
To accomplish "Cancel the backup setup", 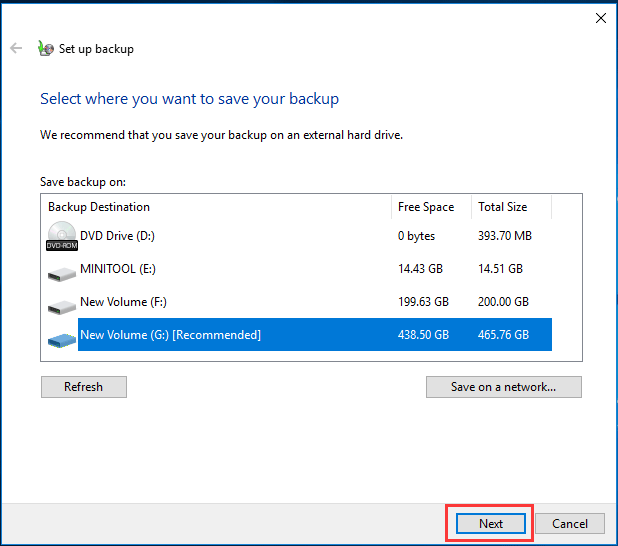I will click(570, 523).
